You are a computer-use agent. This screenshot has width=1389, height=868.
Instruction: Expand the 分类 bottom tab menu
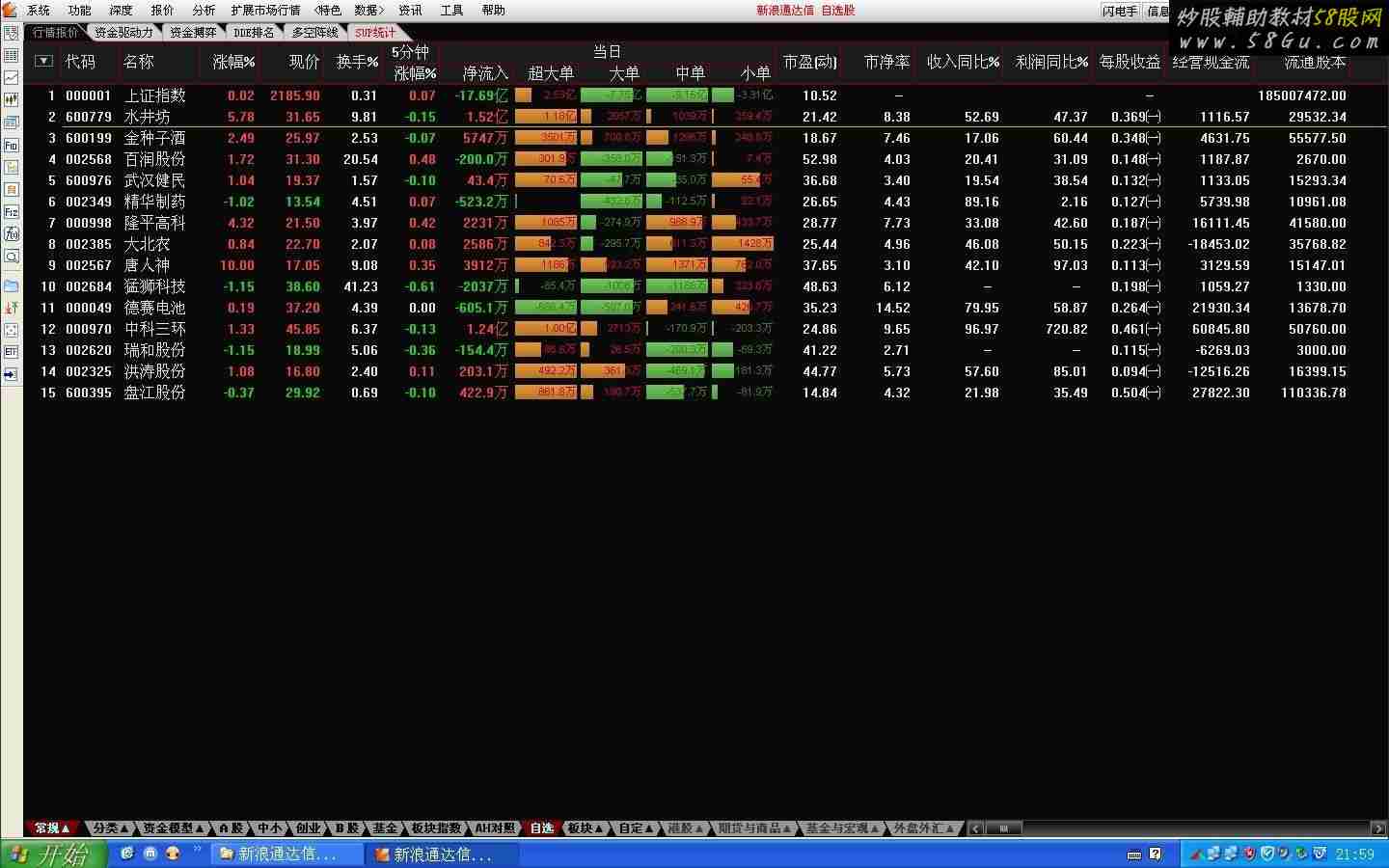(110, 828)
